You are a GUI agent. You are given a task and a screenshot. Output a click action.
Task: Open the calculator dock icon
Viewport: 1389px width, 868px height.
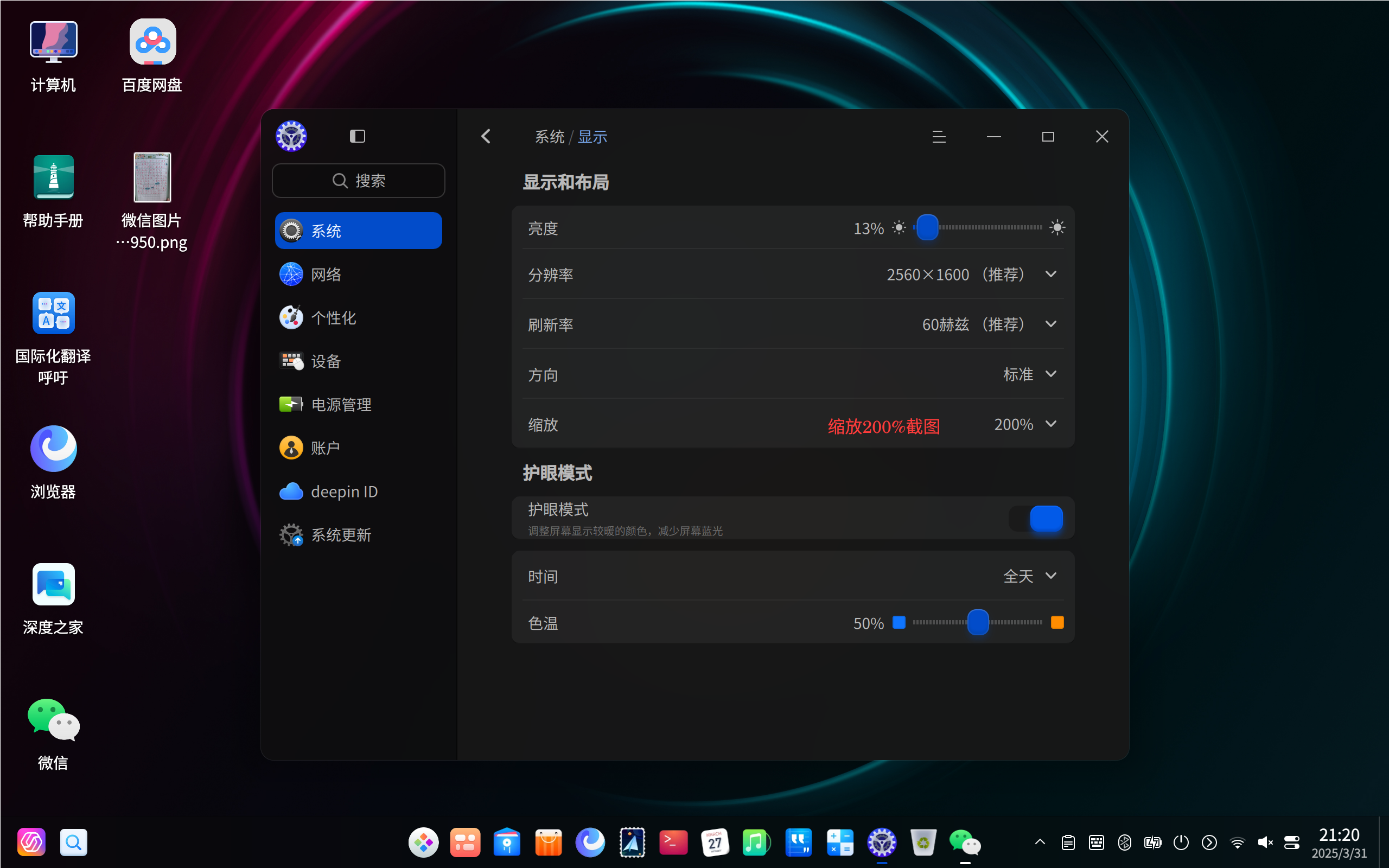(840, 842)
